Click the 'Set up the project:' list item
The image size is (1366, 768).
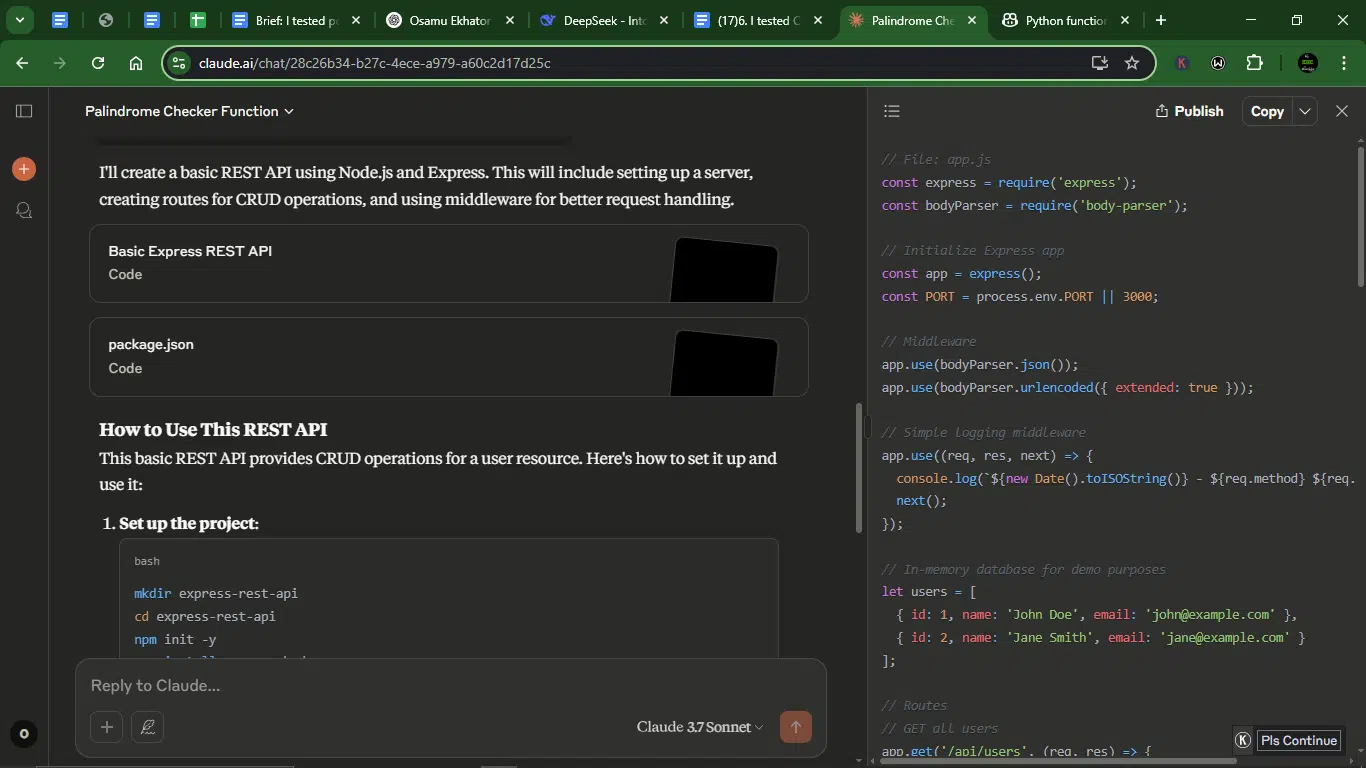click(189, 524)
